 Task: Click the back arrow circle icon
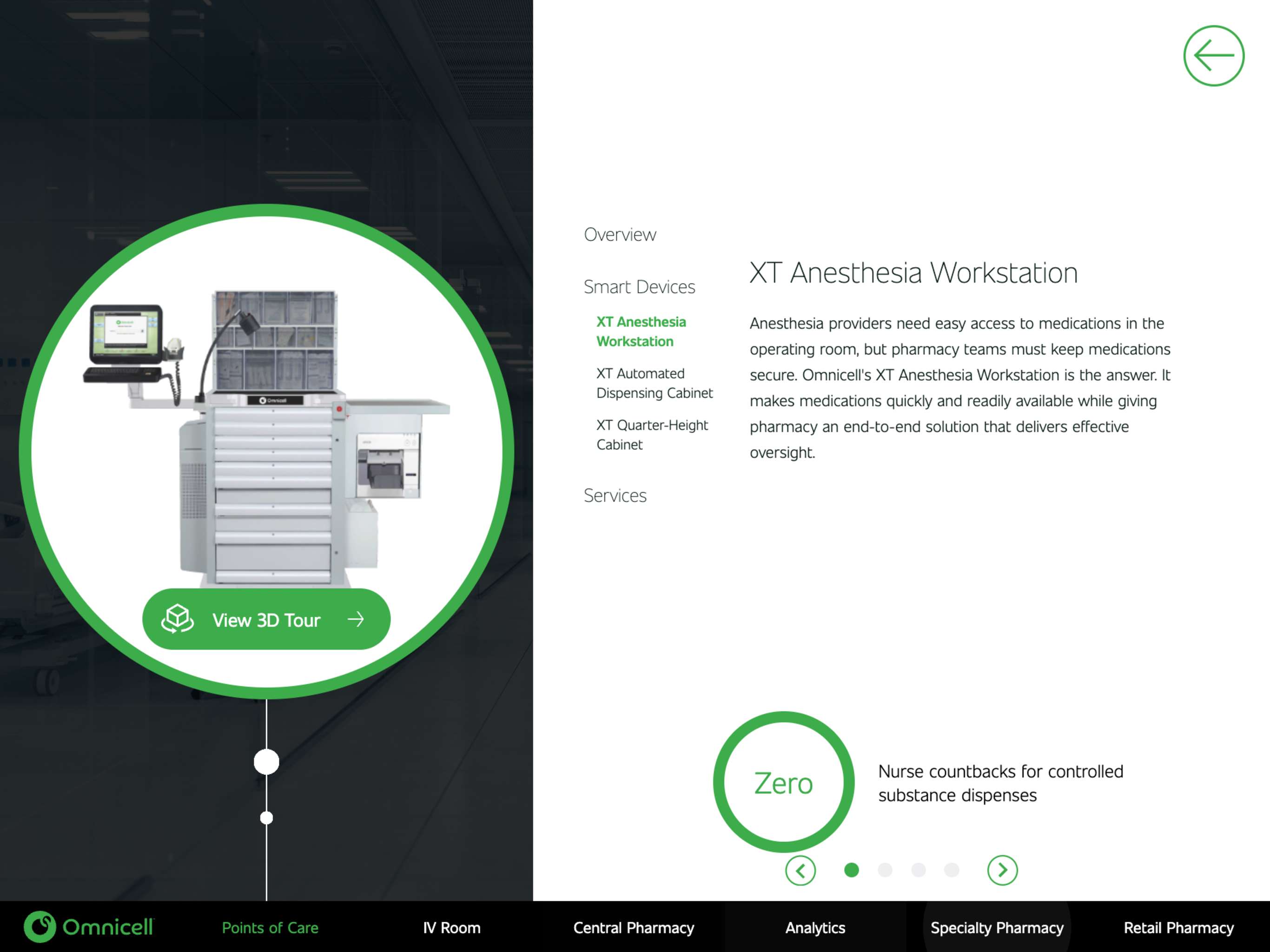(x=1213, y=56)
